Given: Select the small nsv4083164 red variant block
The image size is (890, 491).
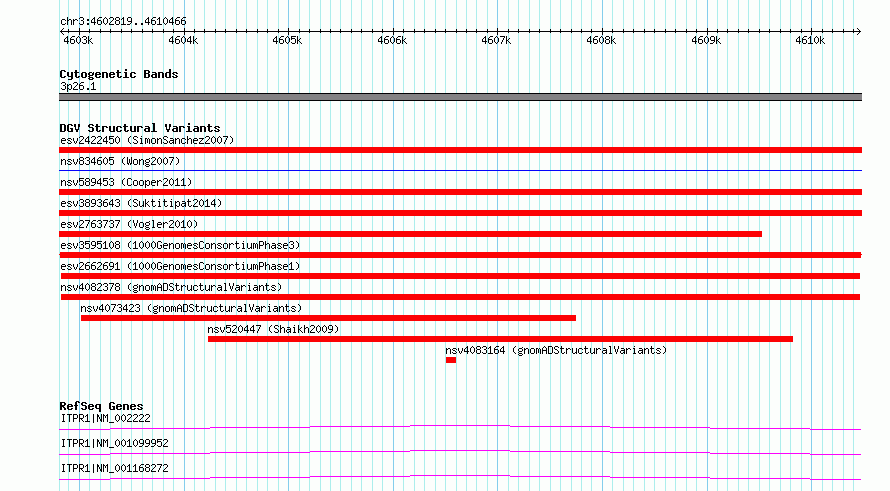Looking at the screenshot, I should 451,360.
